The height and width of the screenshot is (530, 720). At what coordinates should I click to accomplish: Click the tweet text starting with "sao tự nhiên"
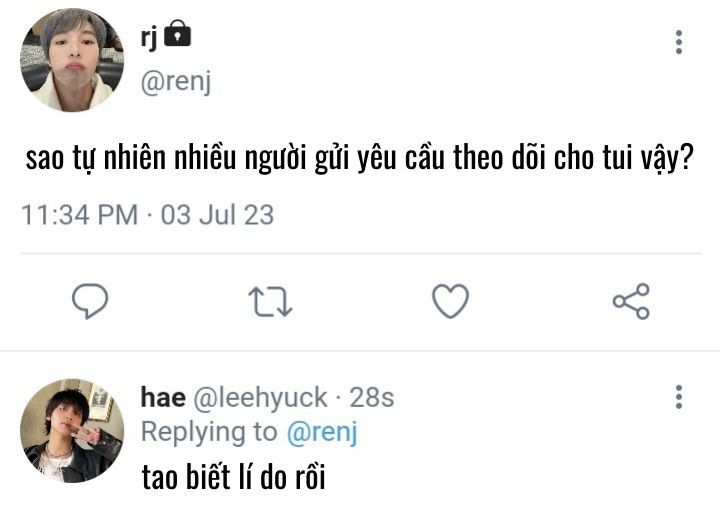coord(359,160)
